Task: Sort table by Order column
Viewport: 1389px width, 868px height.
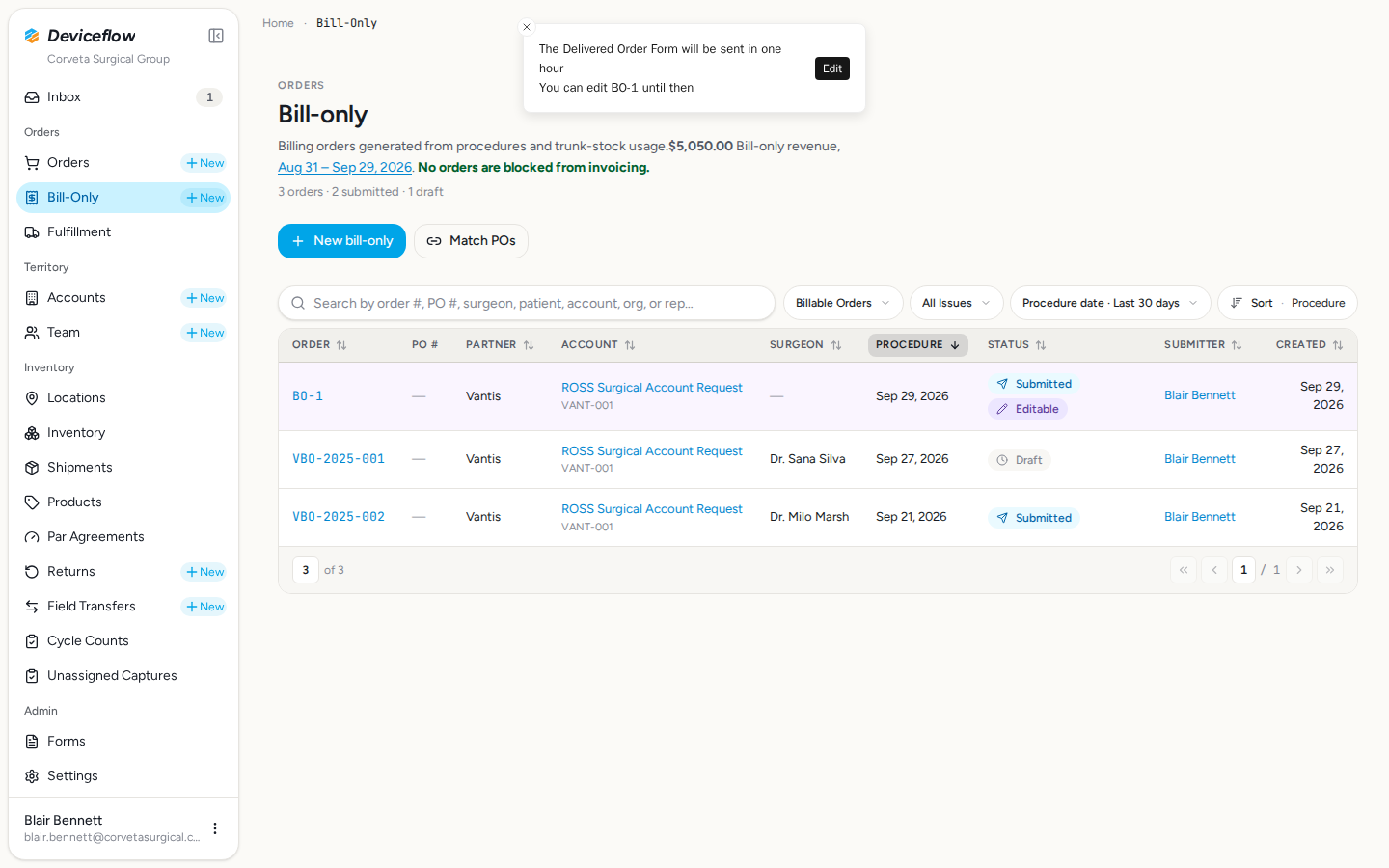Action: pyautogui.click(x=319, y=345)
